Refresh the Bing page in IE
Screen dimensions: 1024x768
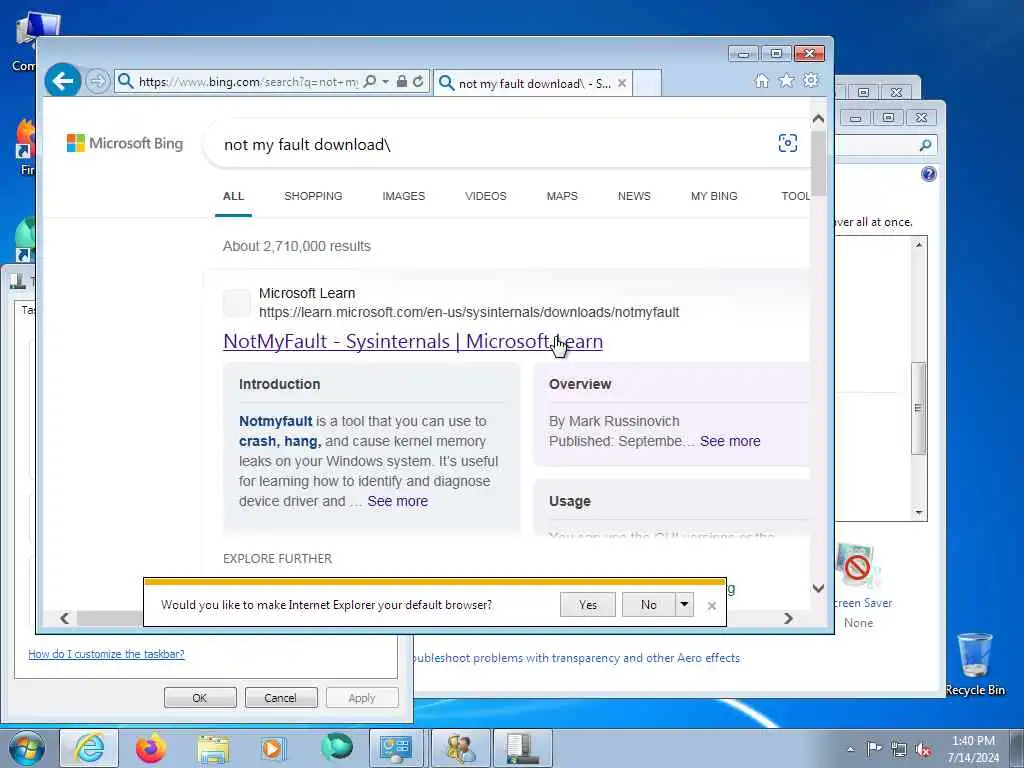(419, 82)
